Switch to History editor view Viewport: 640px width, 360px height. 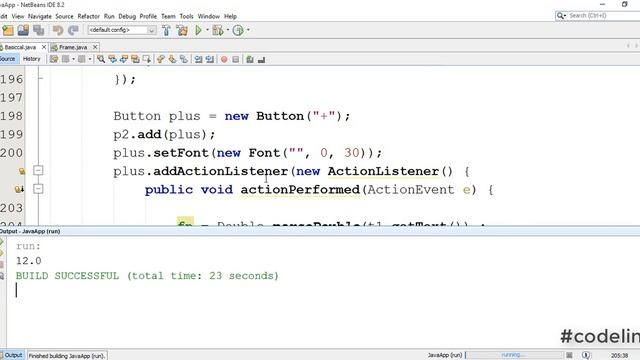point(31,59)
